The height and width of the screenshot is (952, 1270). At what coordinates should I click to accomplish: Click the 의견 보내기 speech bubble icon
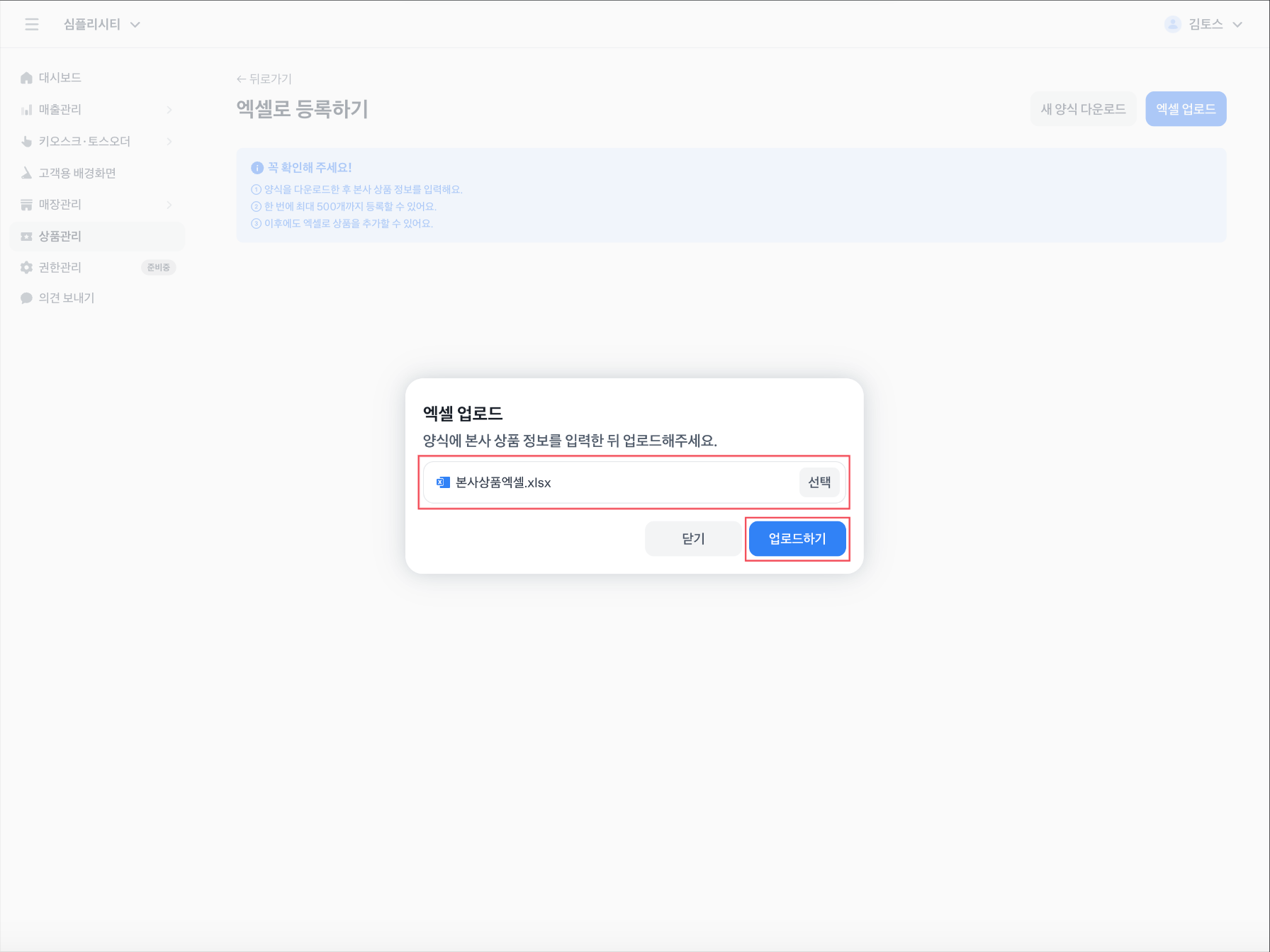click(27, 298)
